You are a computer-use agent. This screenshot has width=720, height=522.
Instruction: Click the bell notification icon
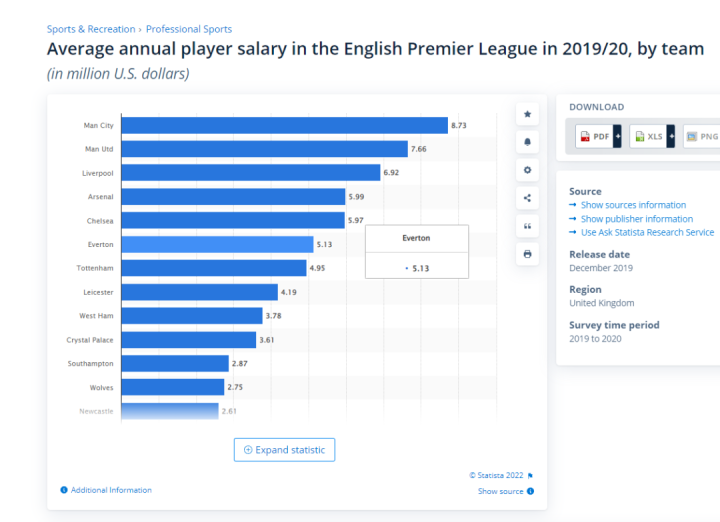(527, 142)
